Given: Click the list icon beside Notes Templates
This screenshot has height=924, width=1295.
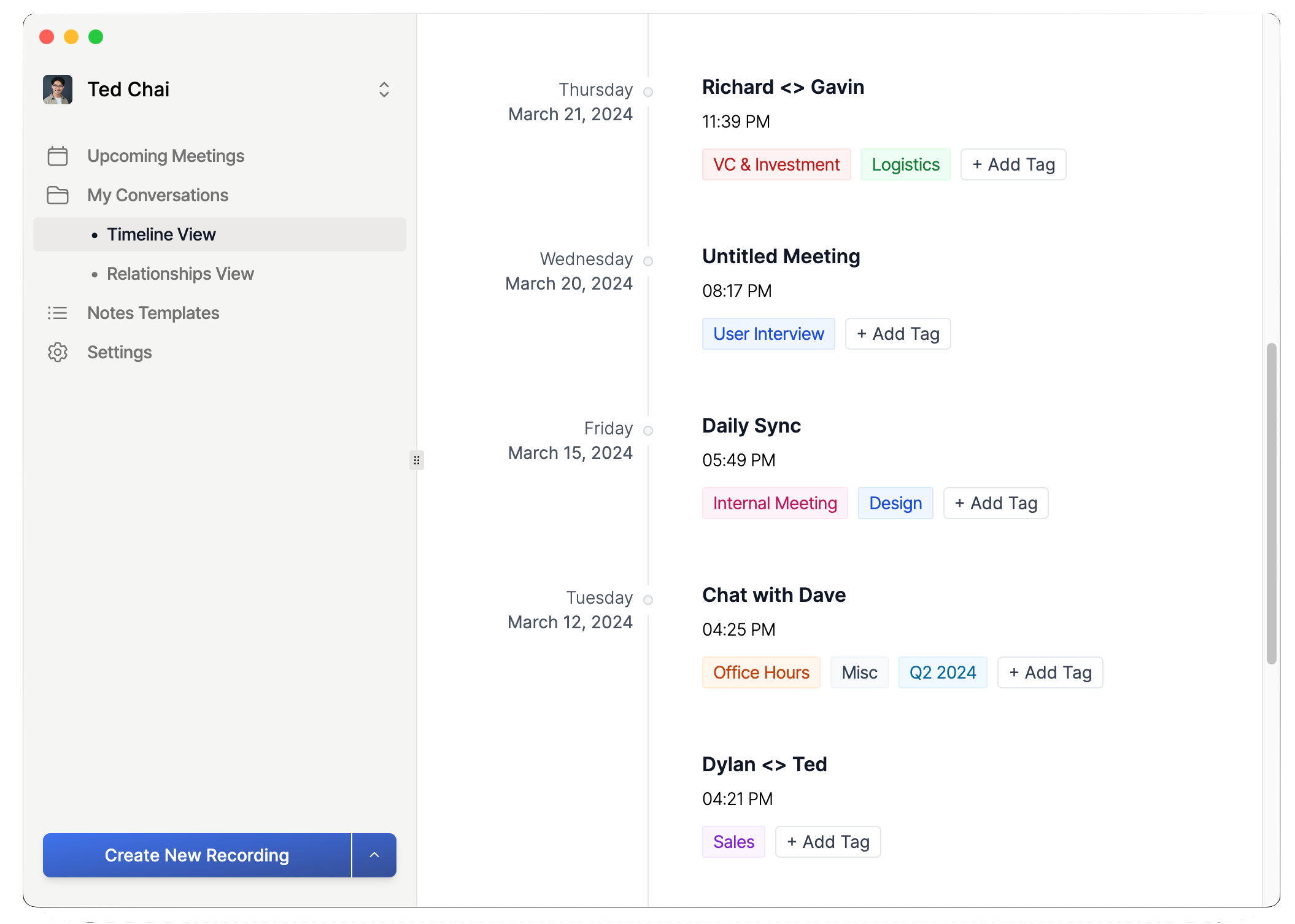Looking at the screenshot, I should (57, 313).
